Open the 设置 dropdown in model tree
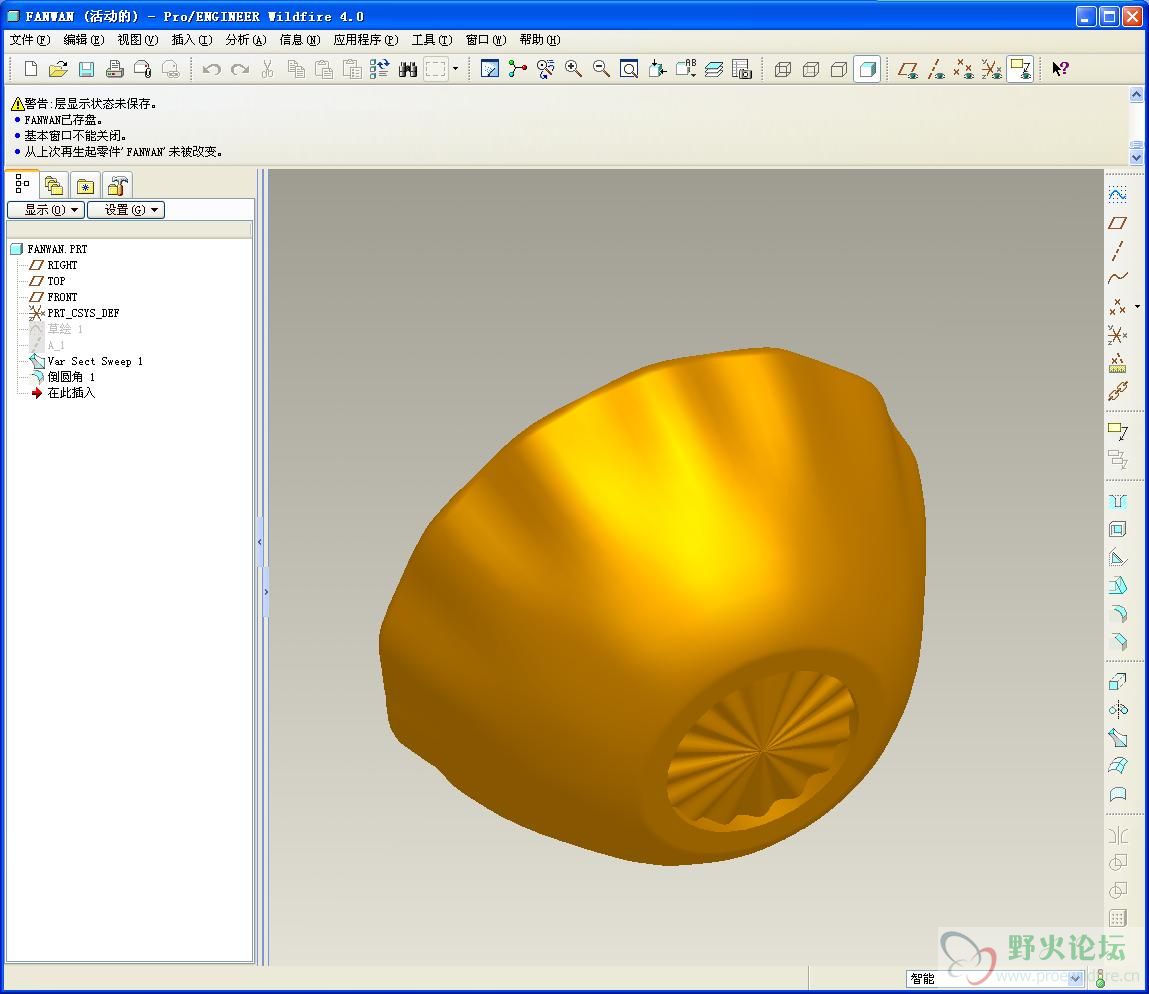 (126, 210)
